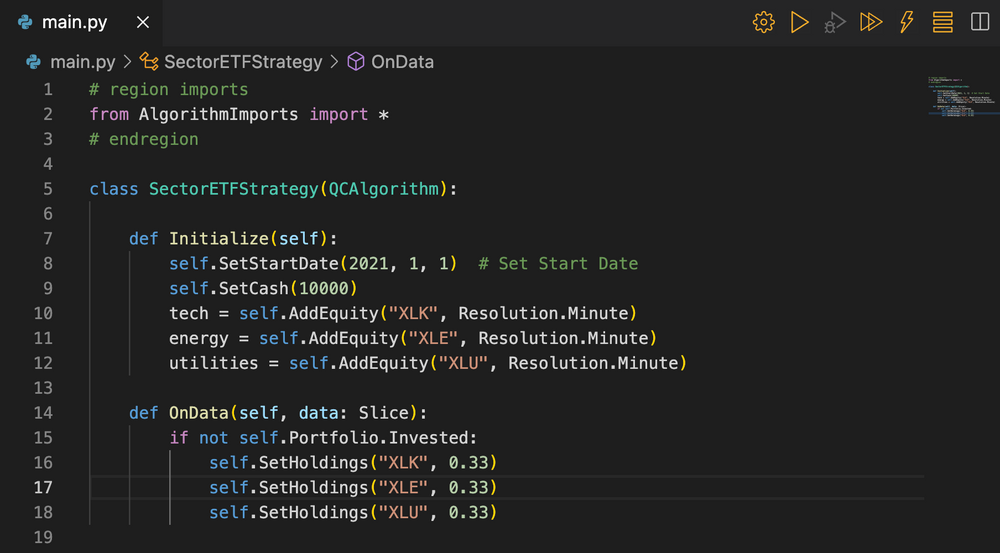Click main.py in the breadcrumb
Screen dimensions: 1000x553
[x=83, y=62]
